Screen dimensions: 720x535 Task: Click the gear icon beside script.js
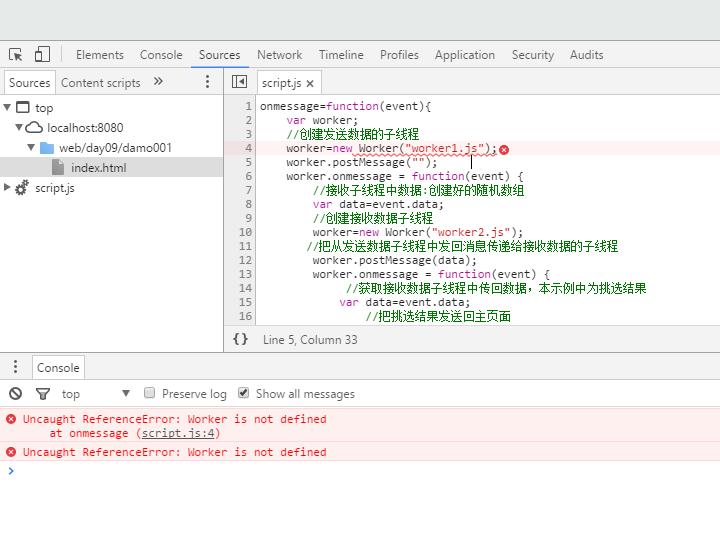[22, 187]
